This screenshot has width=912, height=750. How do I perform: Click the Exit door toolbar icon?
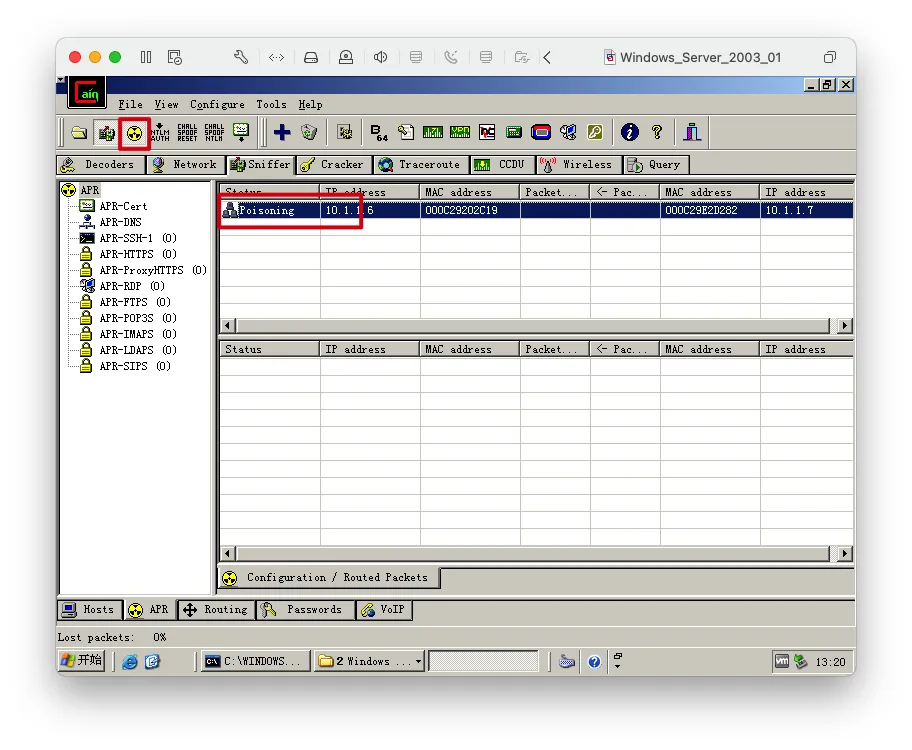click(692, 133)
